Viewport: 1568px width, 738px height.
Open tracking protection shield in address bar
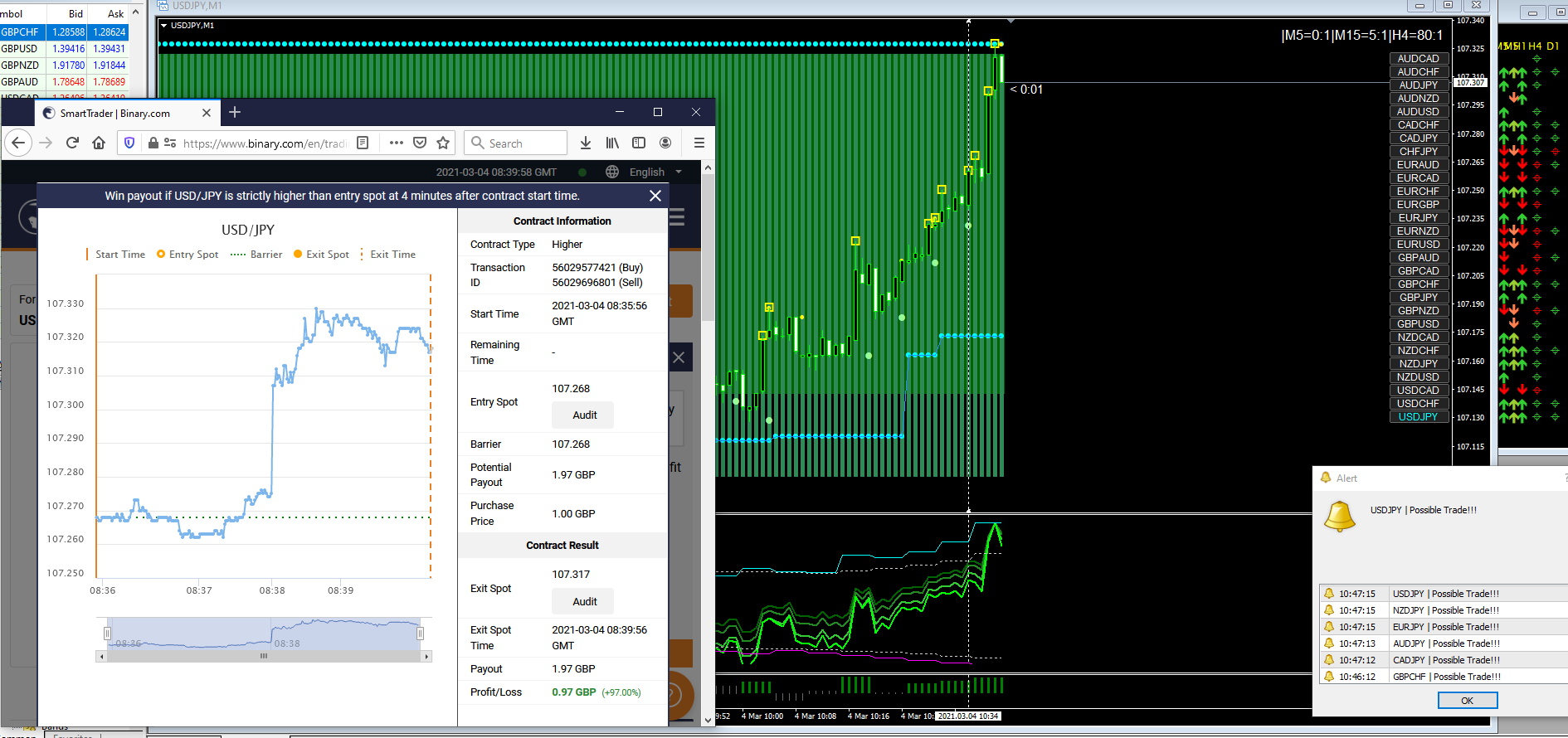coord(129,143)
